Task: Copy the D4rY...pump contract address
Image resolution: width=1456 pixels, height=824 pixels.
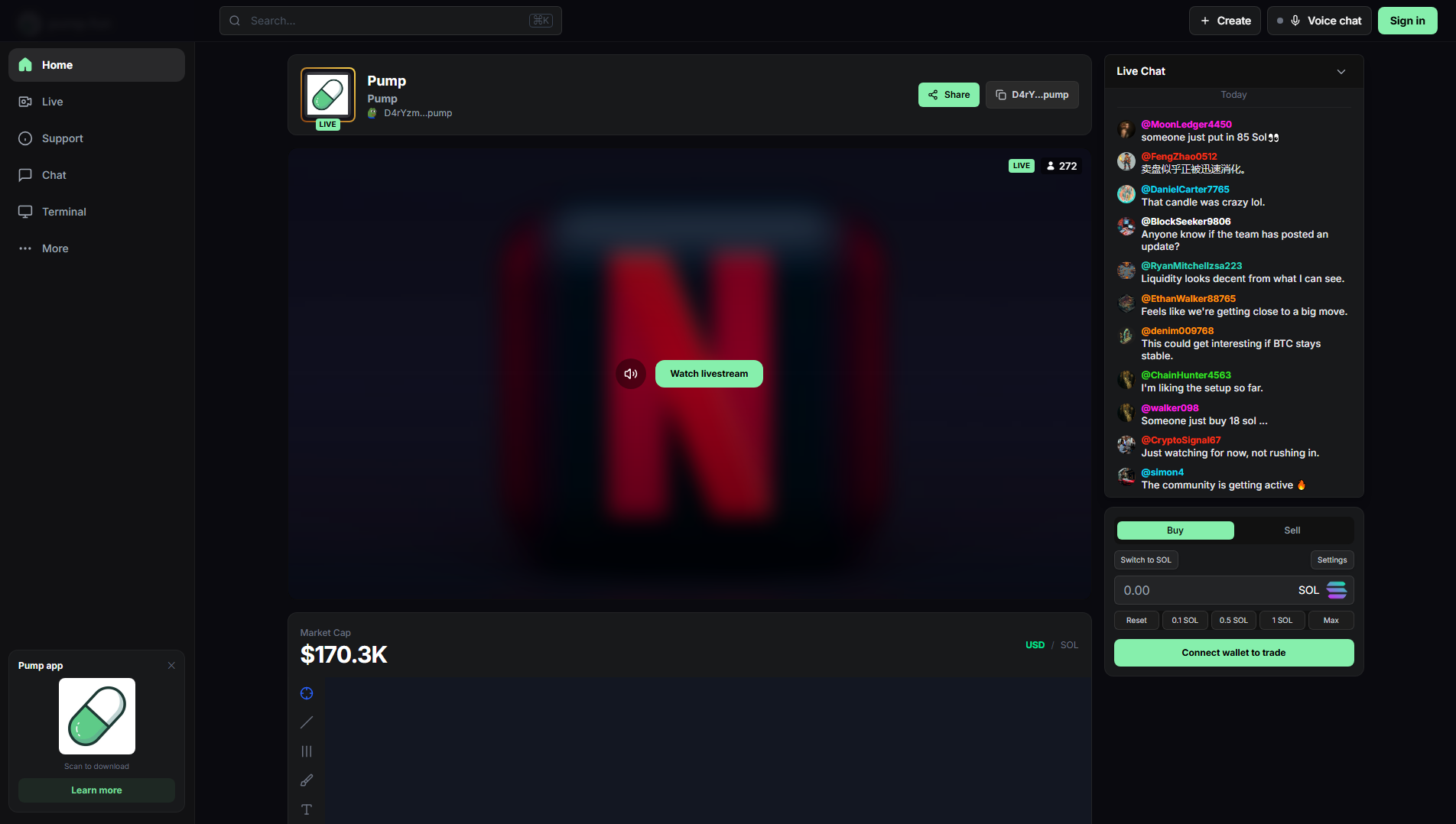Action: point(1032,95)
